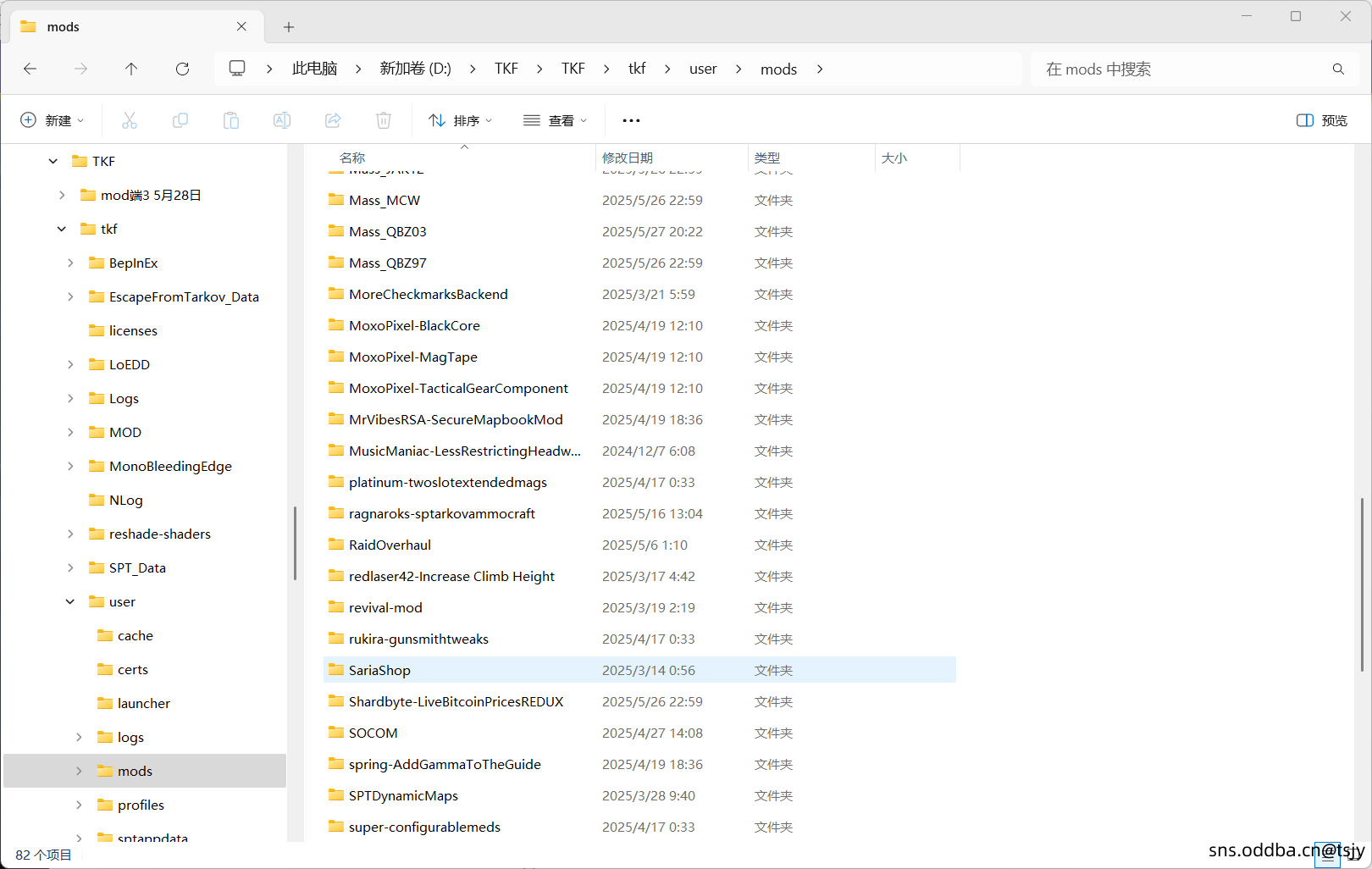Select mod端3 5月28日 in navigation tree

click(x=151, y=195)
